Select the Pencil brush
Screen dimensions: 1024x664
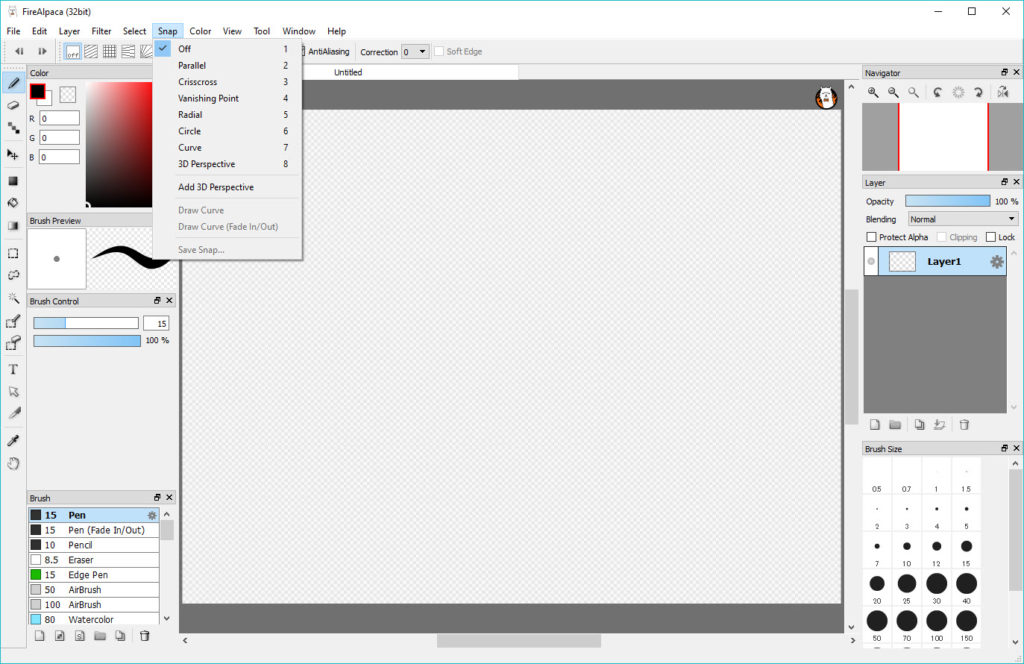[x=94, y=545]
